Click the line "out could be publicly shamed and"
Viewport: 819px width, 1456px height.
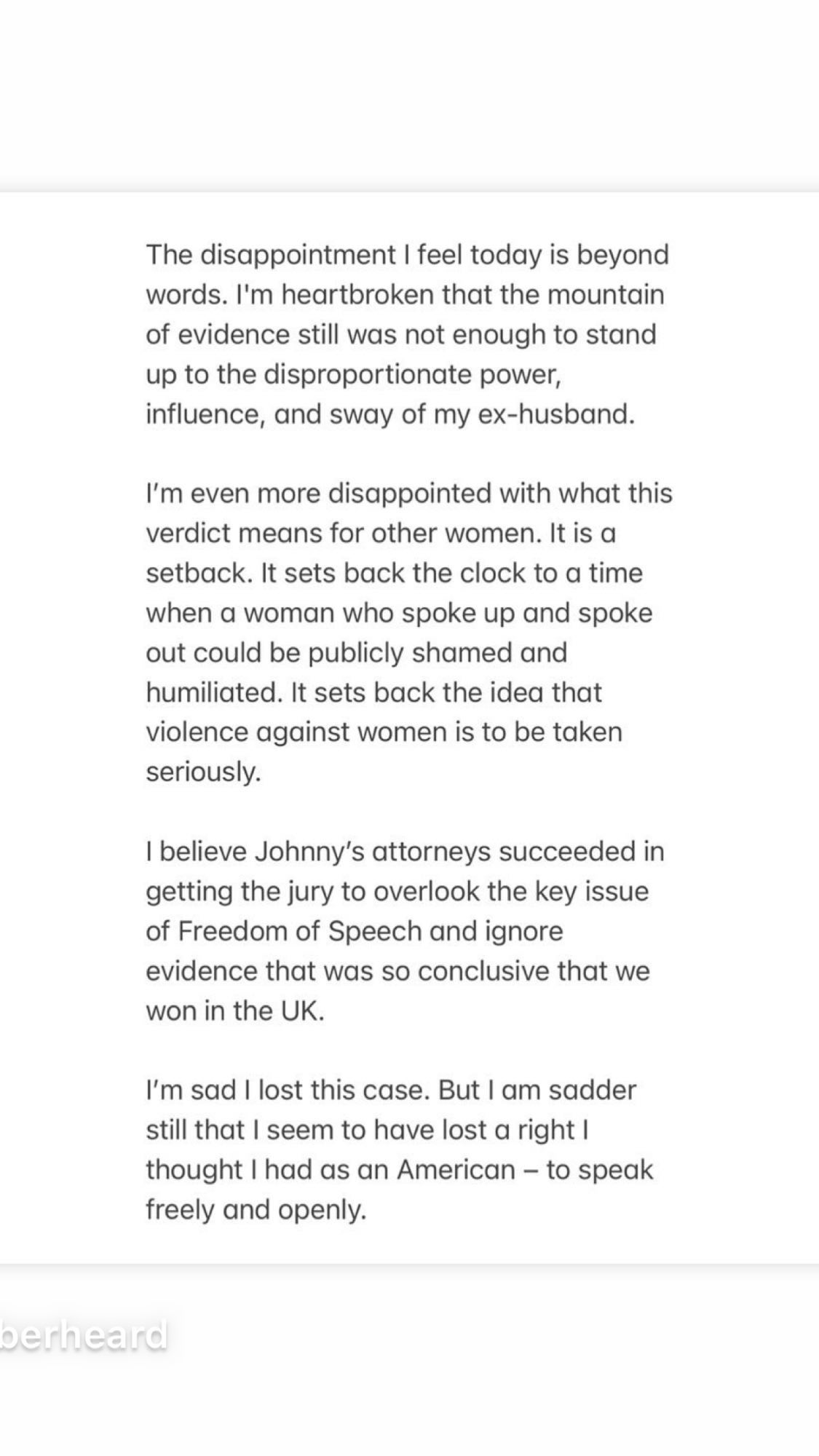[356, 652]
